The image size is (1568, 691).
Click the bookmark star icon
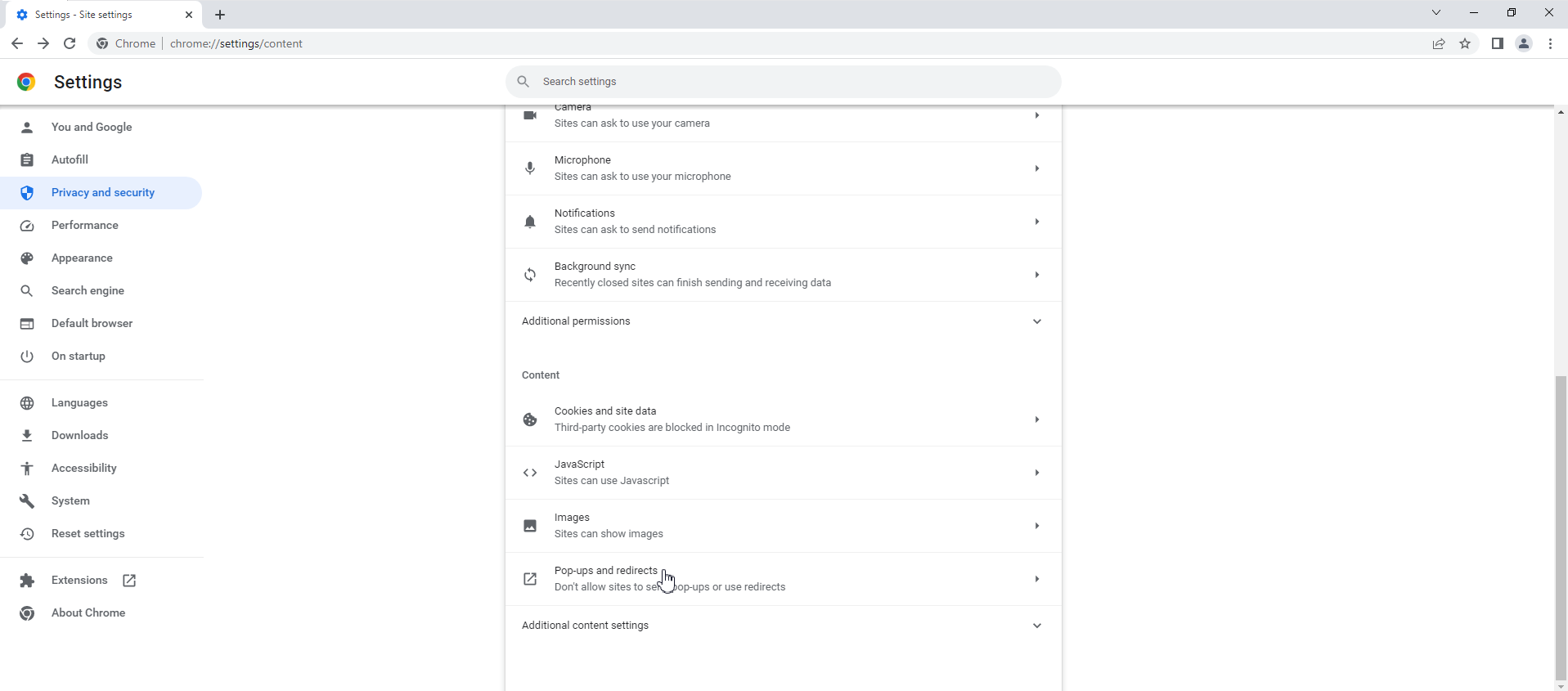coord(1465,44)
